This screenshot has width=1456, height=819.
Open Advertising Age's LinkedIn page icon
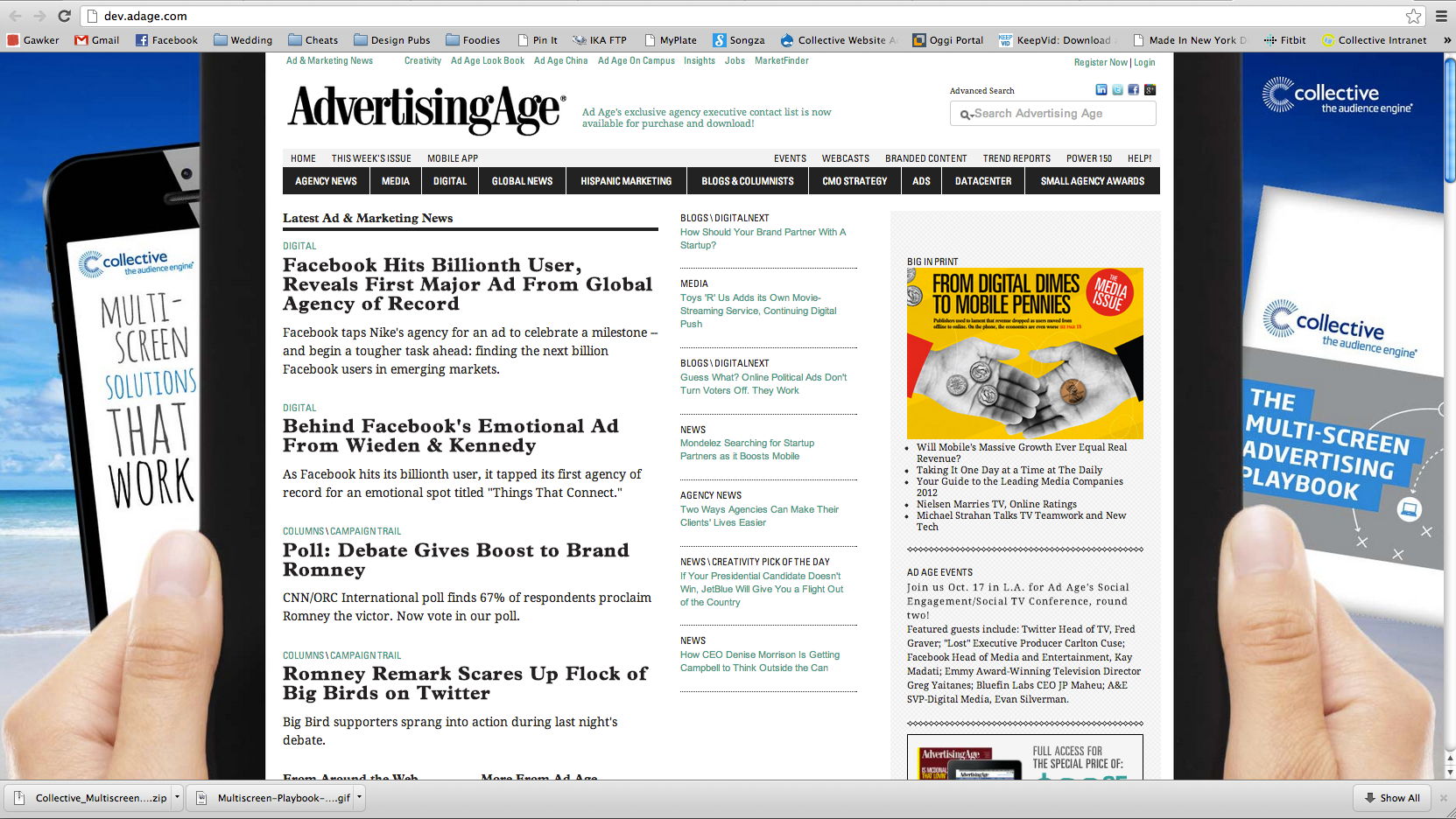pos(1101,90)
